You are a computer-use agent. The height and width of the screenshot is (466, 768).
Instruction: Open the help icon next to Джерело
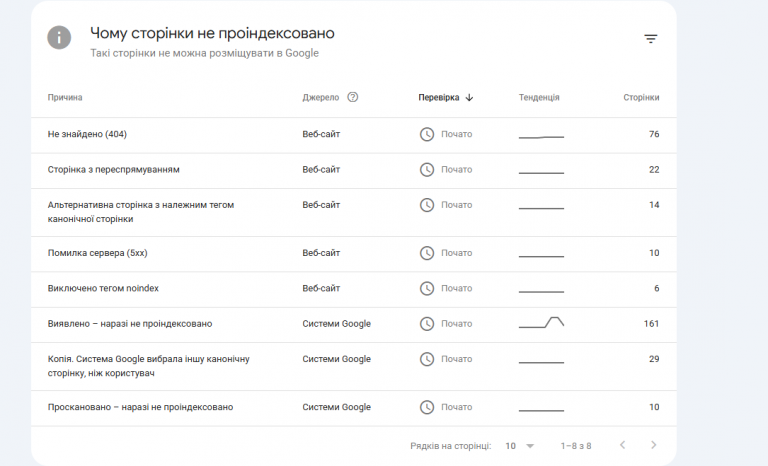pyautogui.click(x=353, y=97)
